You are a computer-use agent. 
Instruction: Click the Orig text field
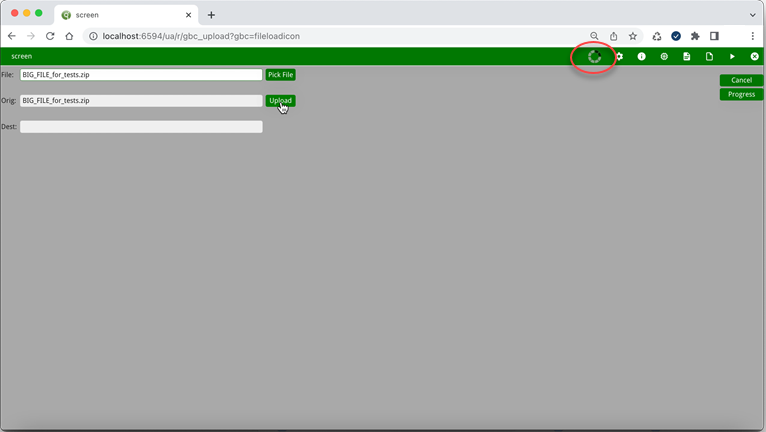point(141,101)
